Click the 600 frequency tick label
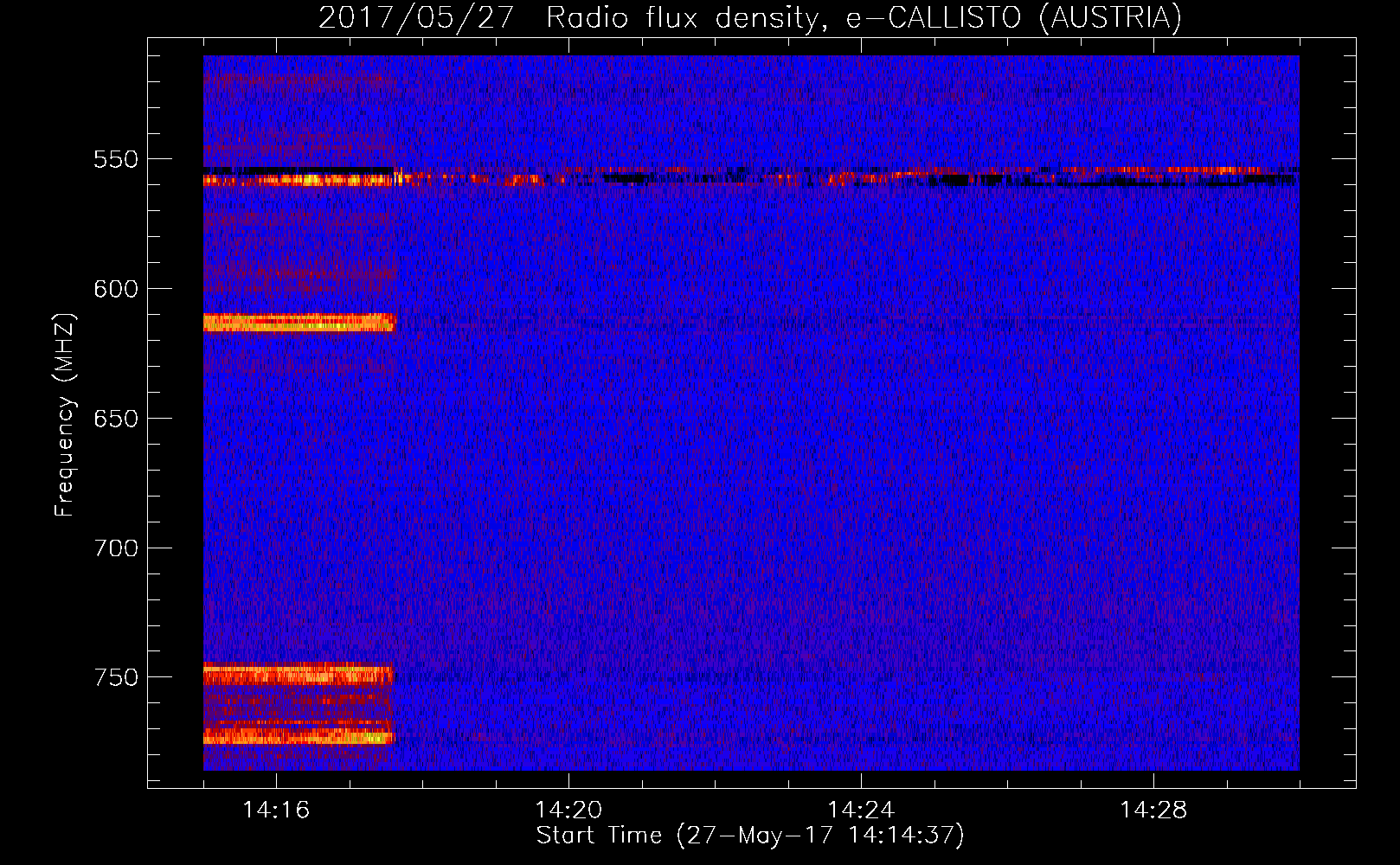The height and width of the screenshot is (865, 1400). tap(116, 289)
